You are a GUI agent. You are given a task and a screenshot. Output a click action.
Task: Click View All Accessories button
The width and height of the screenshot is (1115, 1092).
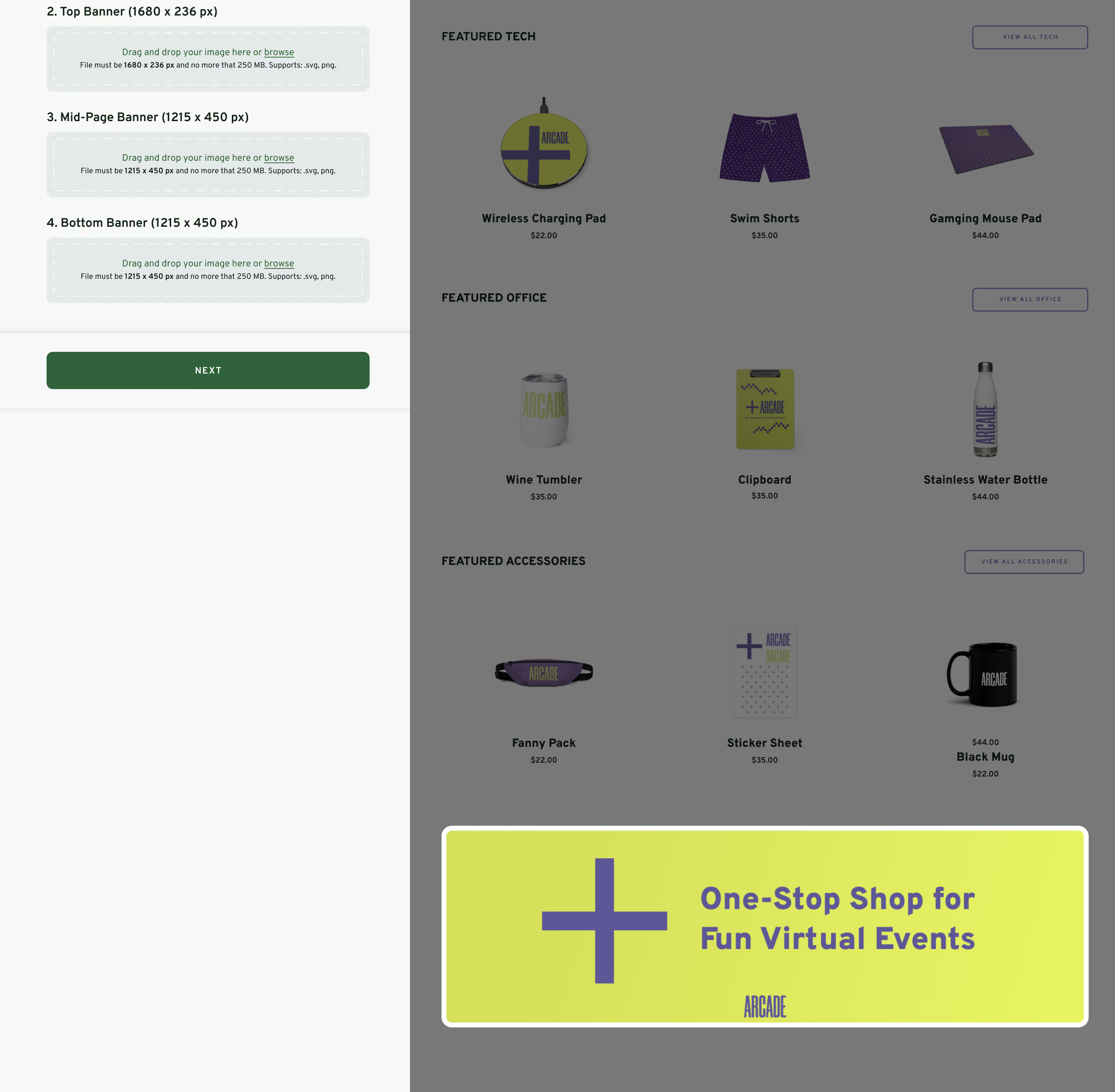point(1025,562)
